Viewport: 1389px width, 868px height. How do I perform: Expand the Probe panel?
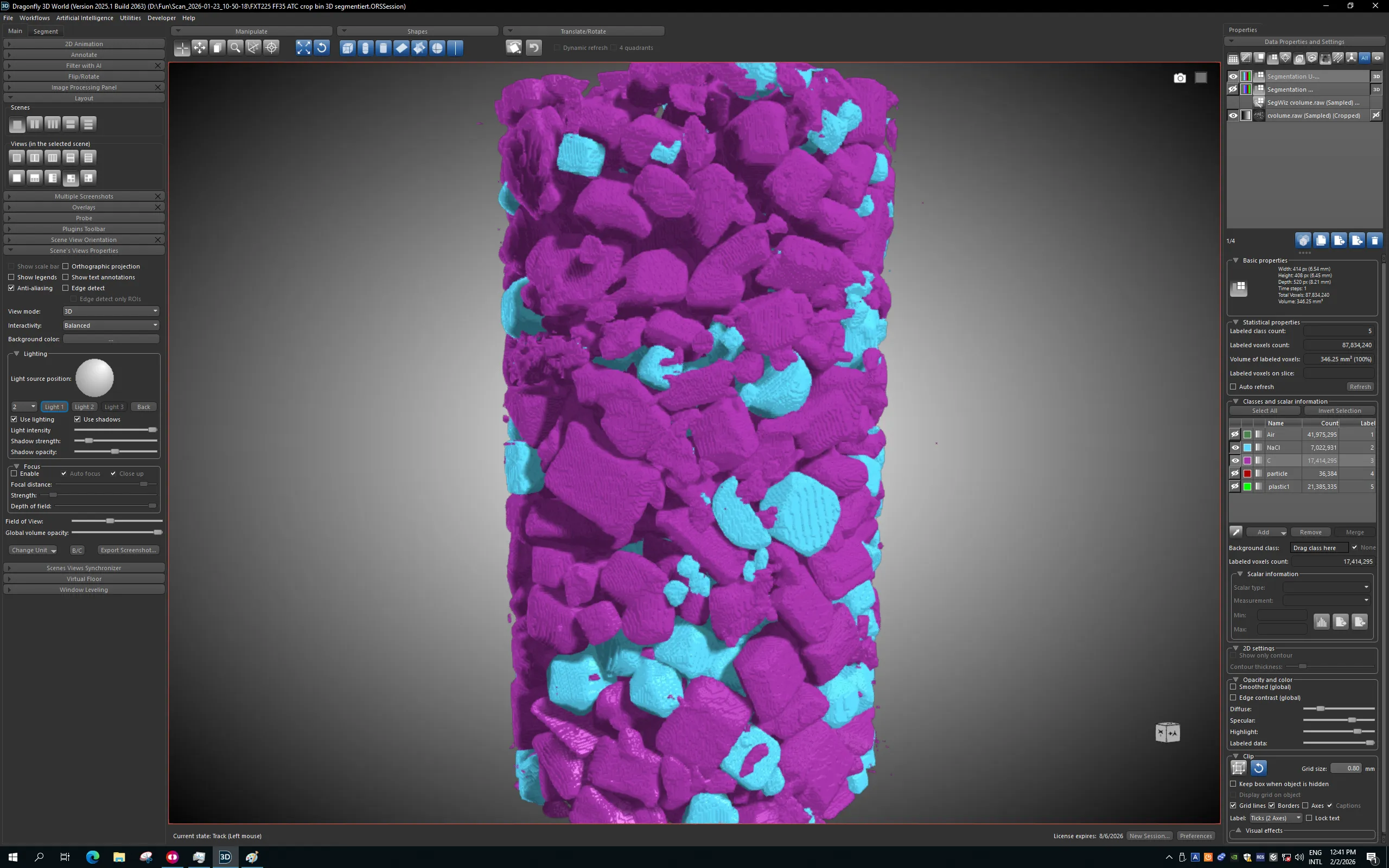click(84, 218)
